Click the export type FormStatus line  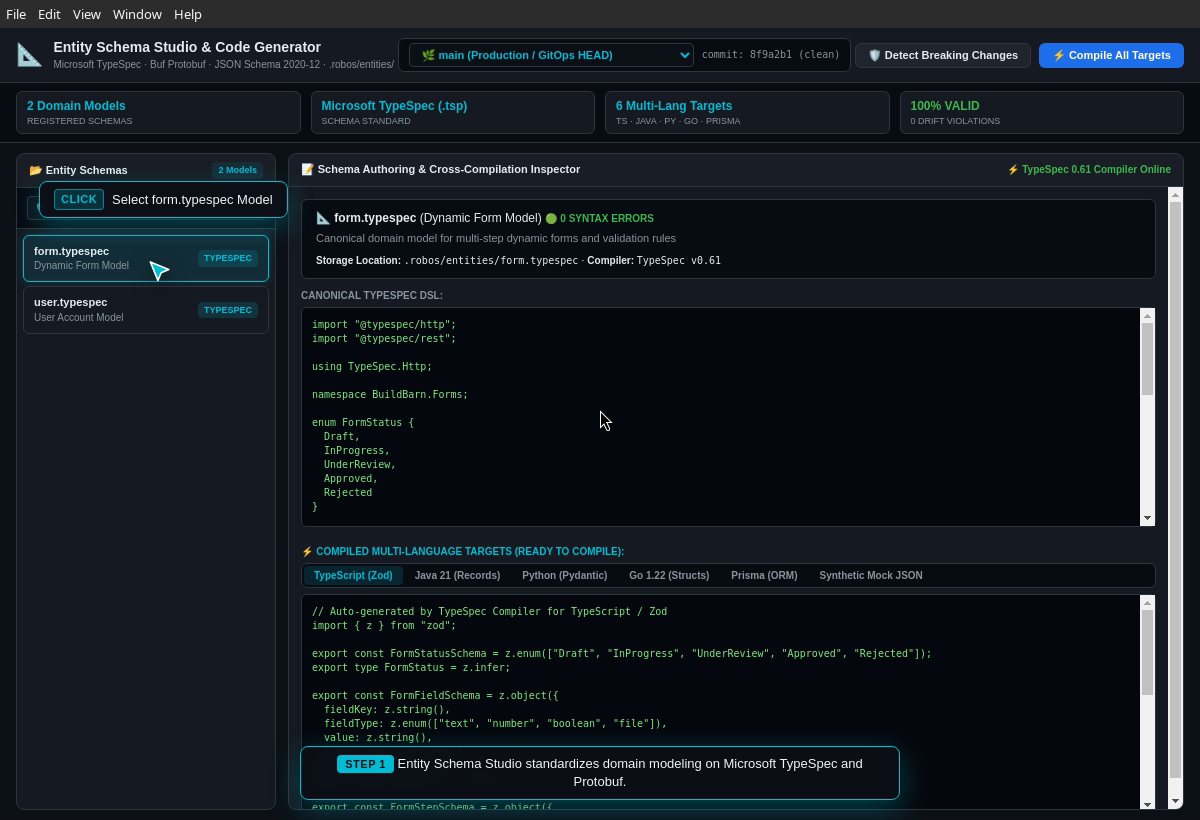click(x=411, y=667)
